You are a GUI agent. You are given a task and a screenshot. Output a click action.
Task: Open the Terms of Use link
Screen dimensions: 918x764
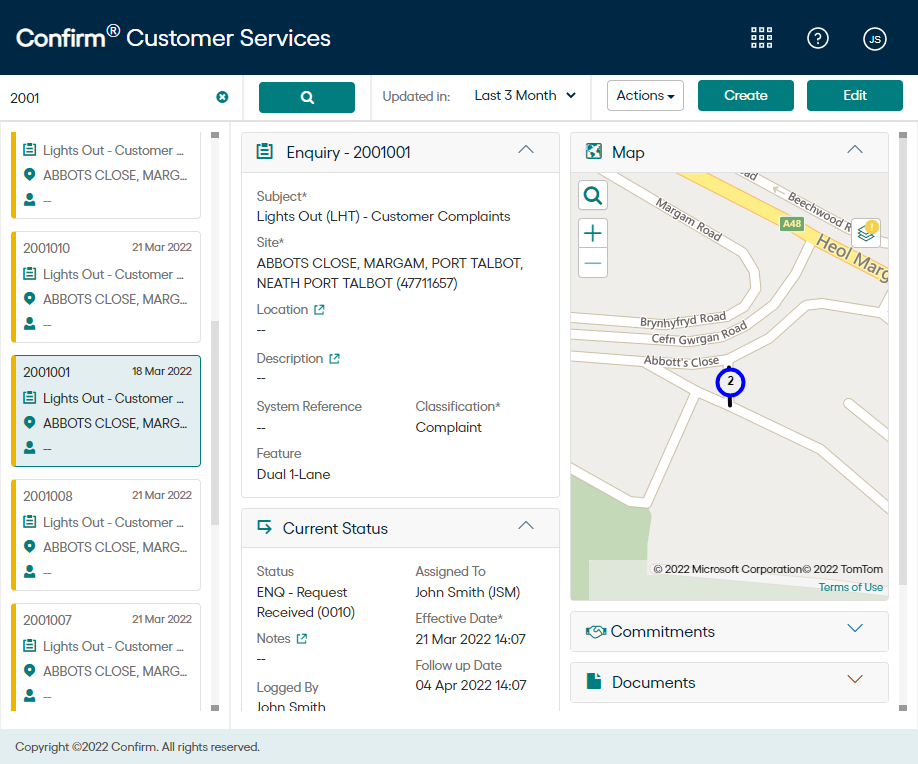tap(850, 587)
